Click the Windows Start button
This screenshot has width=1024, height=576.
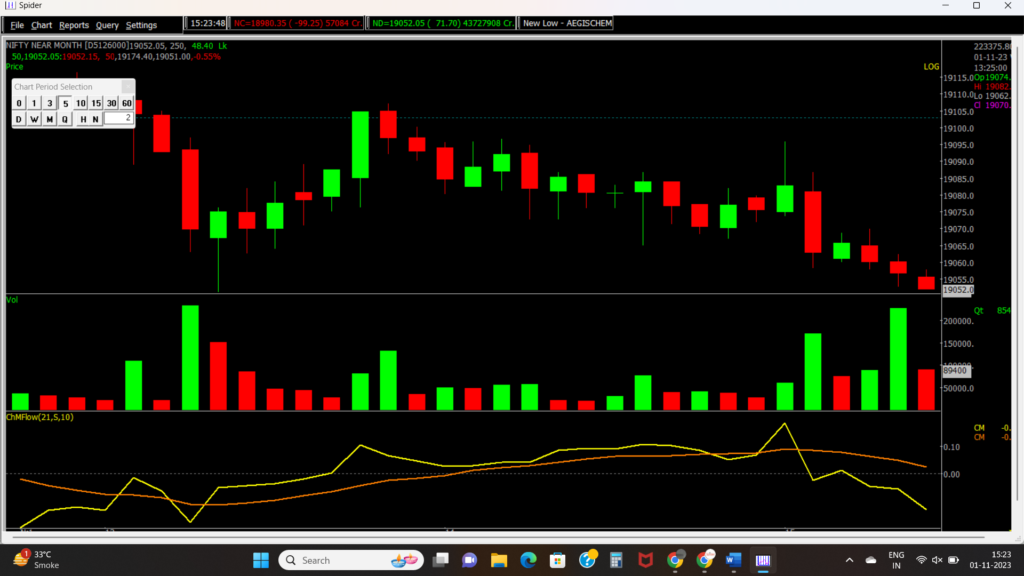262,560
